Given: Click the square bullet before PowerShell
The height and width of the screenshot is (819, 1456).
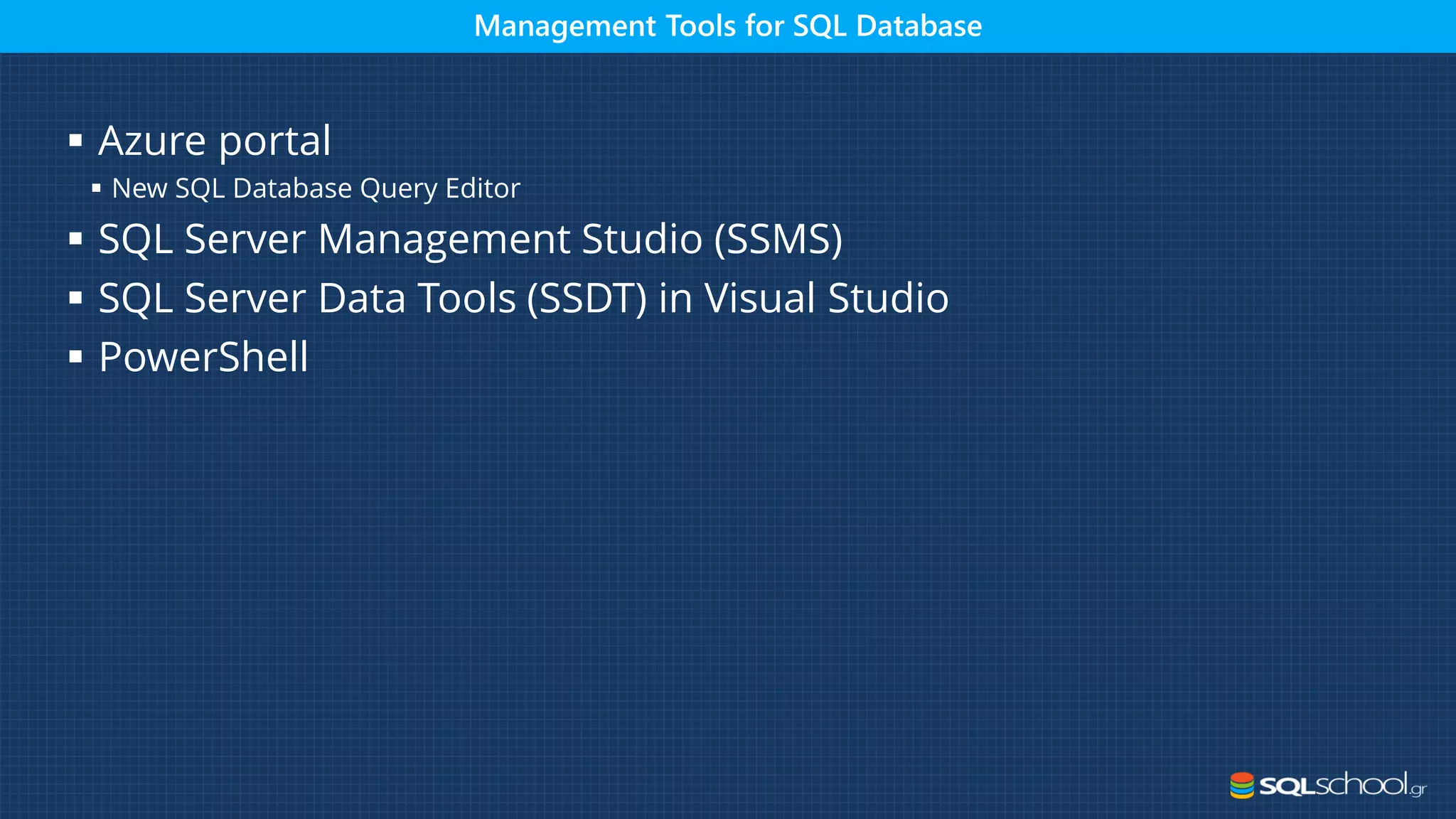Looking at the screenshot, I should (x=76, y=357).
